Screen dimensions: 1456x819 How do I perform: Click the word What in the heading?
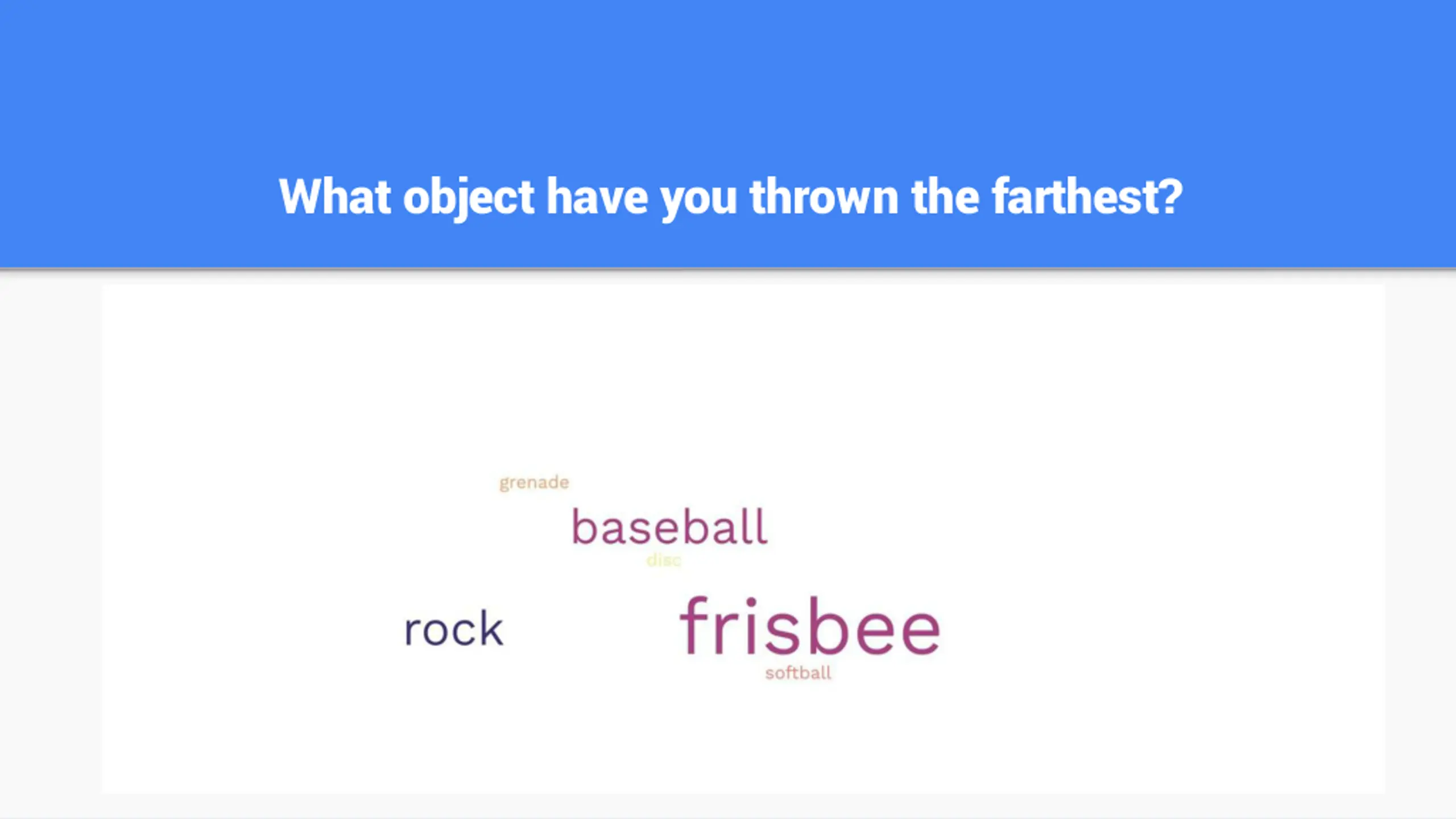coord(335,196)
